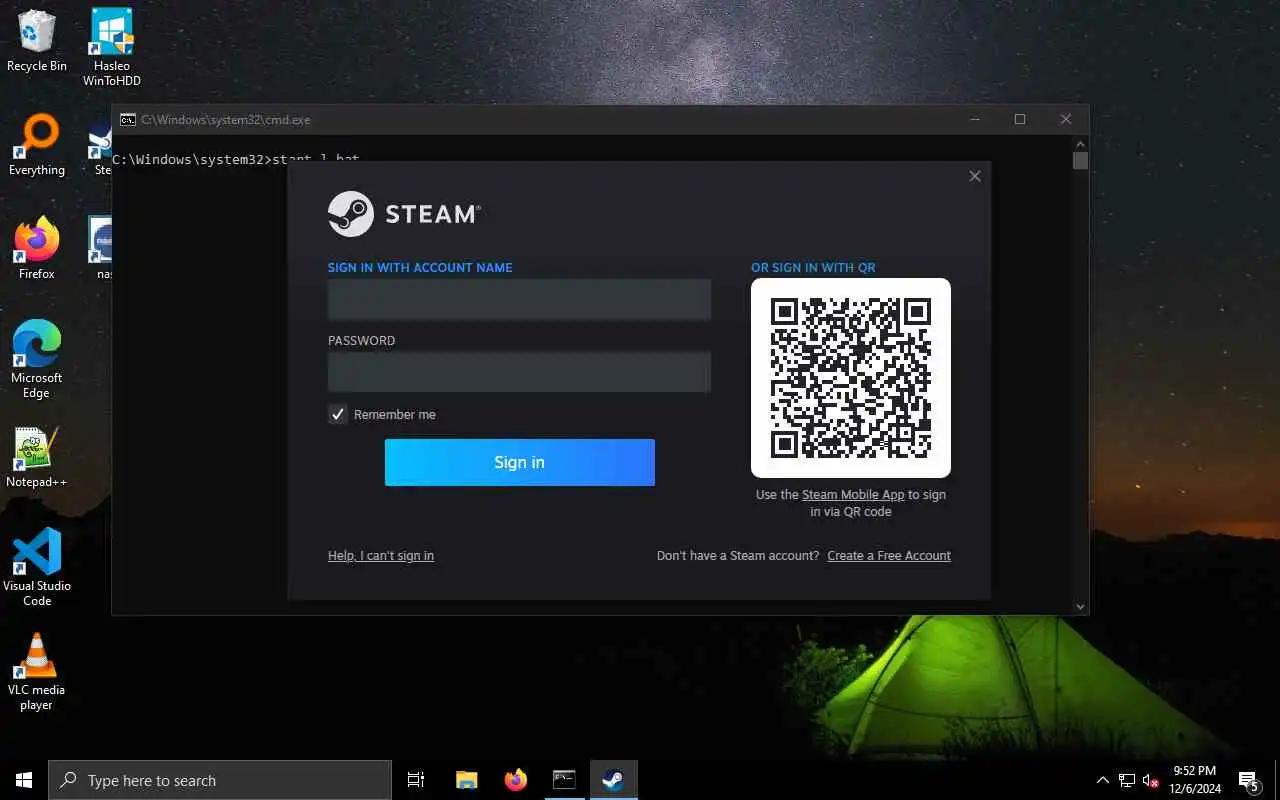Open network status tray icon

(x=1127, y=780)
